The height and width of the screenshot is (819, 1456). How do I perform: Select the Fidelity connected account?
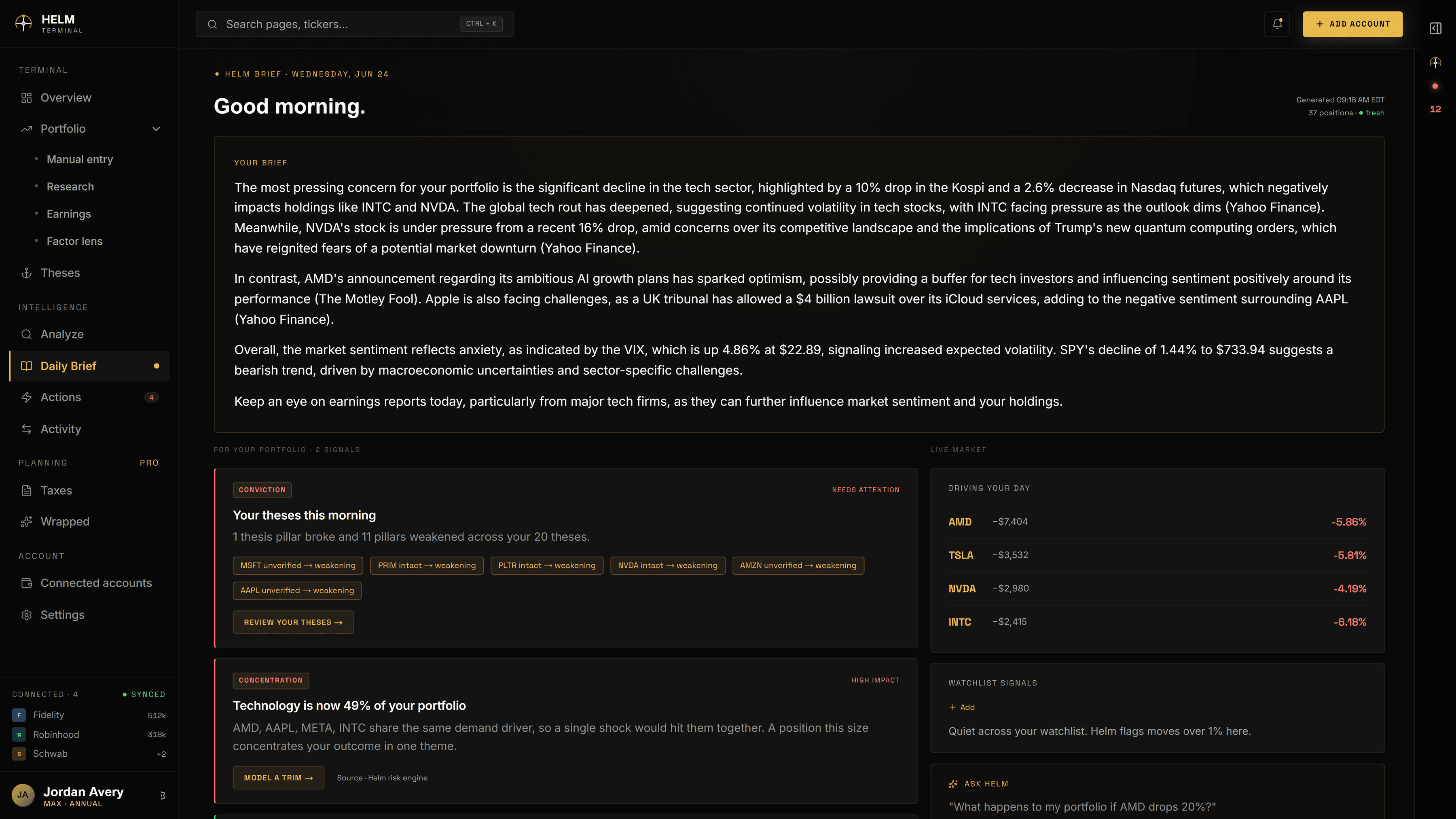pyautogui.click(x=89, y=715)
